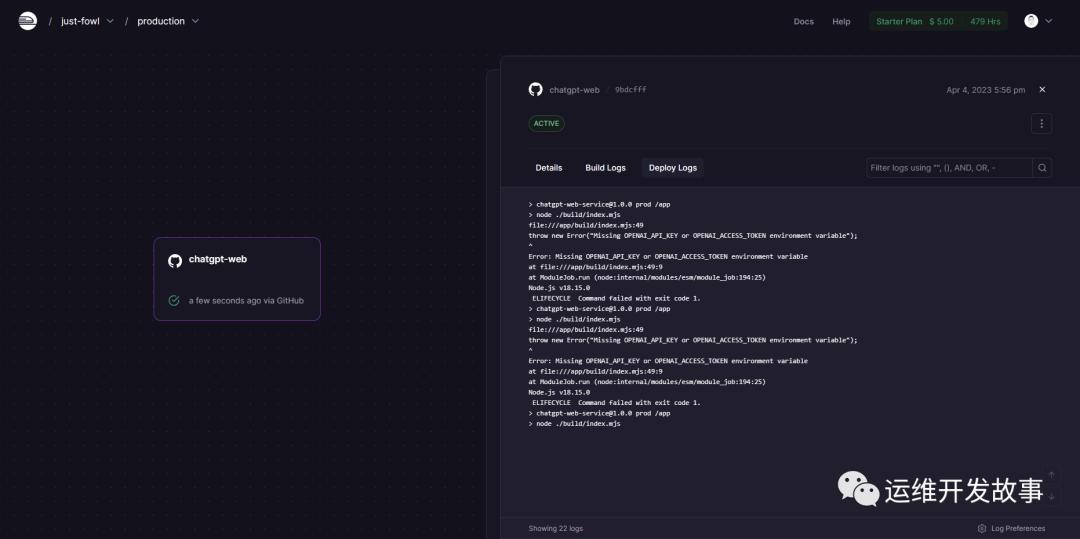Jump to latest logs with down arrow
This screenshot has width=1080, height=539.
[x=1050, y=497]
